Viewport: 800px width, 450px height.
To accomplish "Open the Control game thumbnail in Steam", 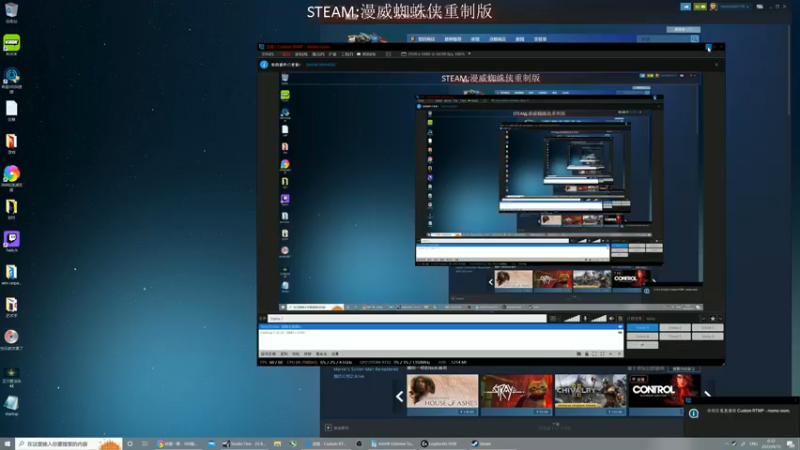I will coord(664,393).
